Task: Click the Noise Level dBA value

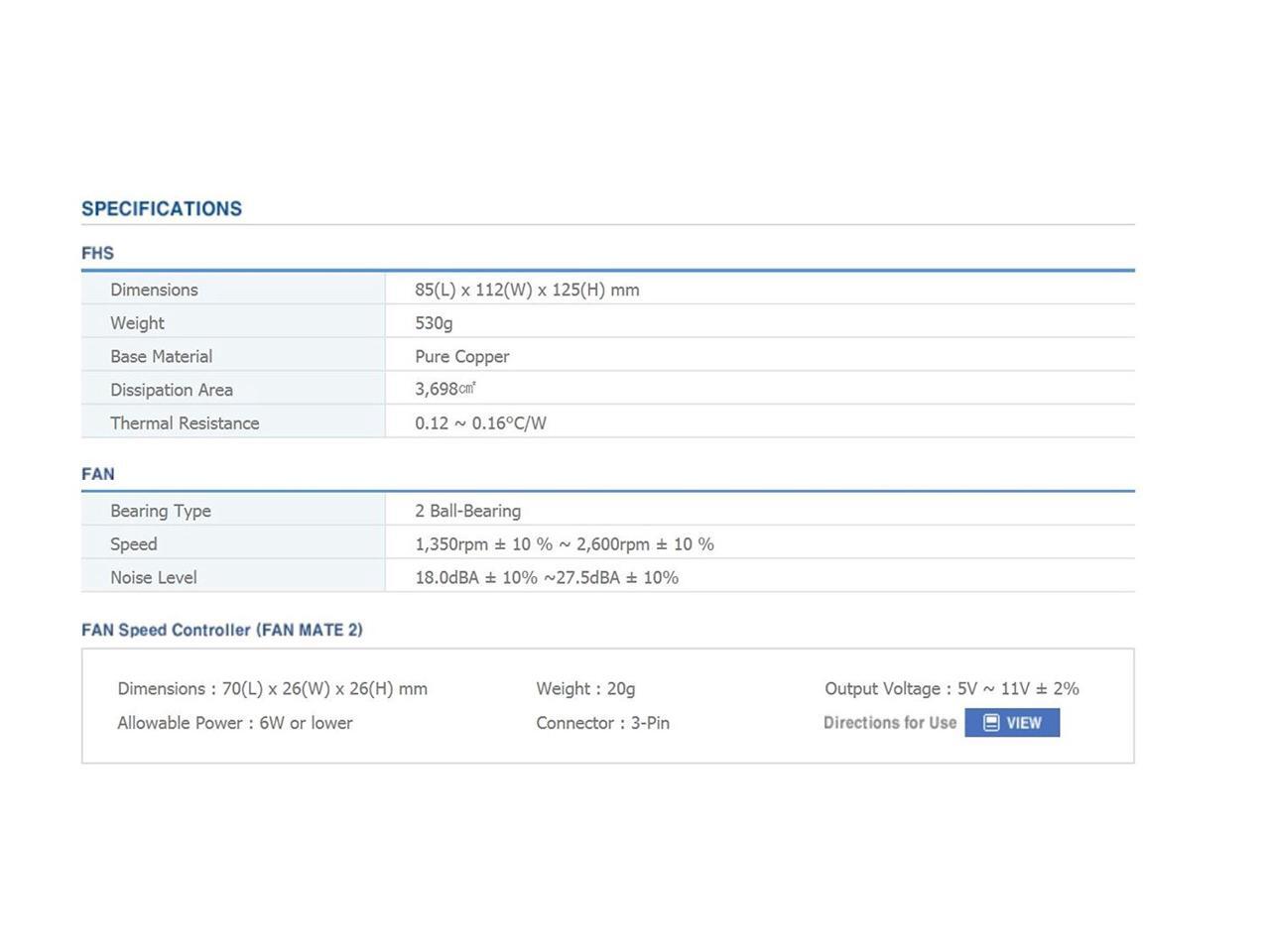Action: [546, 577]
